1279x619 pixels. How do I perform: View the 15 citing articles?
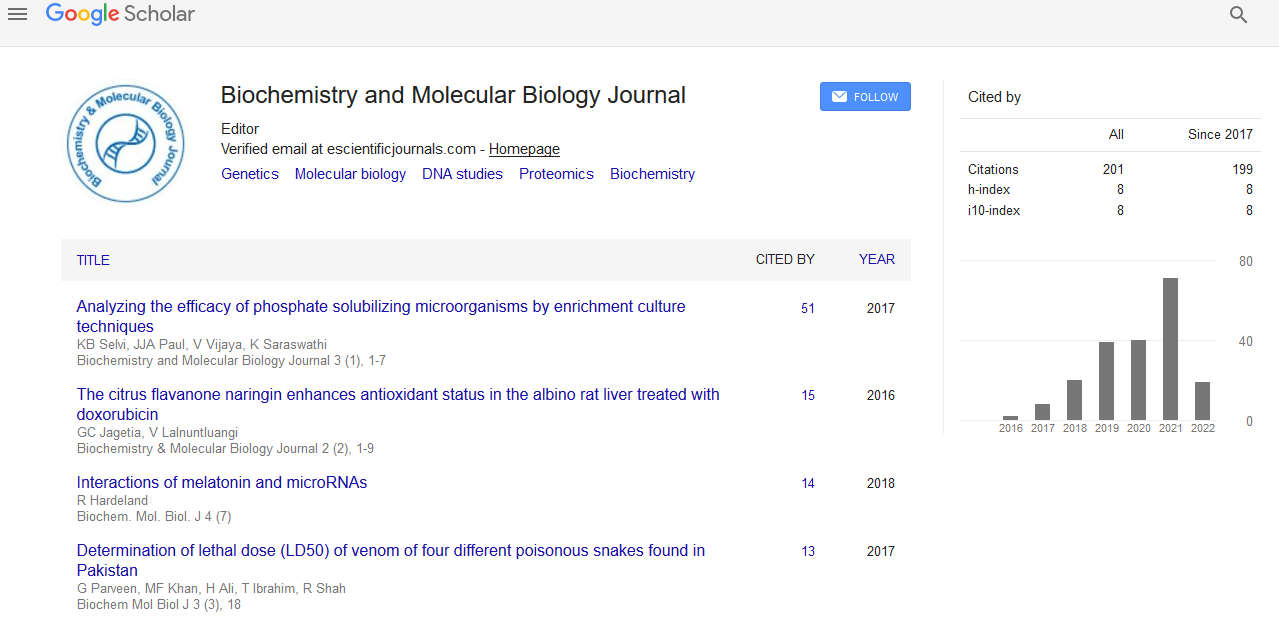click(x=808, y=396)
